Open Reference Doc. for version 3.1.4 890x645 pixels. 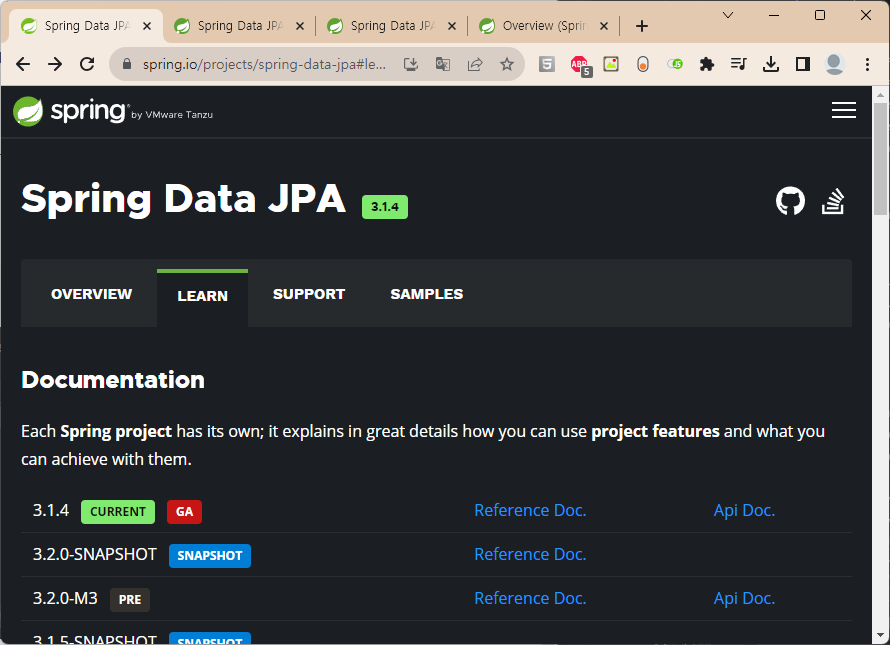[x=530, y=510]
